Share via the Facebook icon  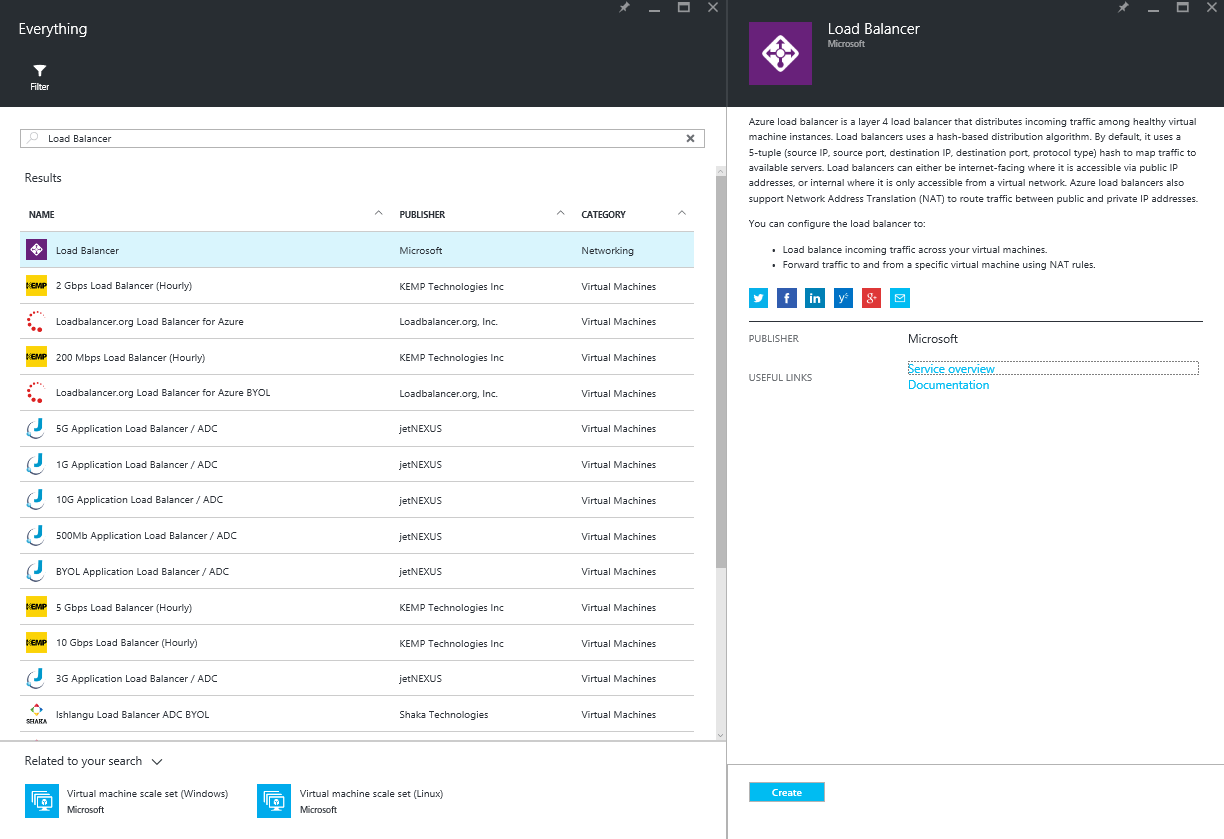(787, 298)
